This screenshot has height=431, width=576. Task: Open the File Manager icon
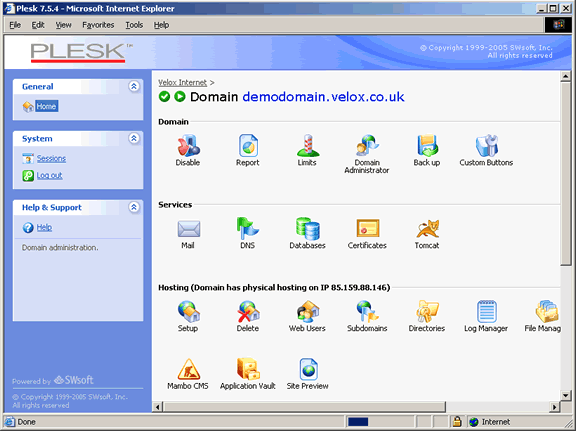[547, 312]
